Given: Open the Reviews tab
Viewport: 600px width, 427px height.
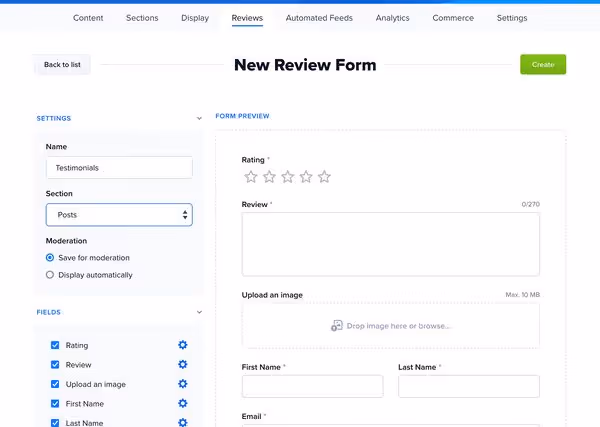Looking at the screenshot, I should point(247,18).
